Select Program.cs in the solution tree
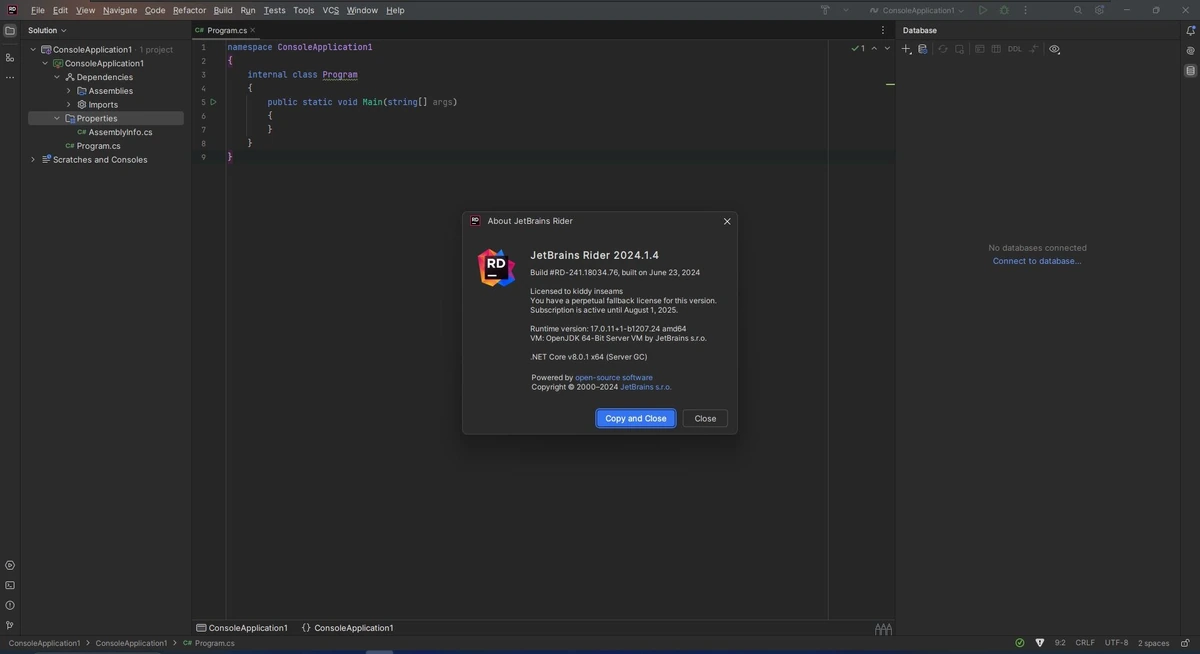The height and width of the screenshot is (654, 1200). tap(98, 146)
